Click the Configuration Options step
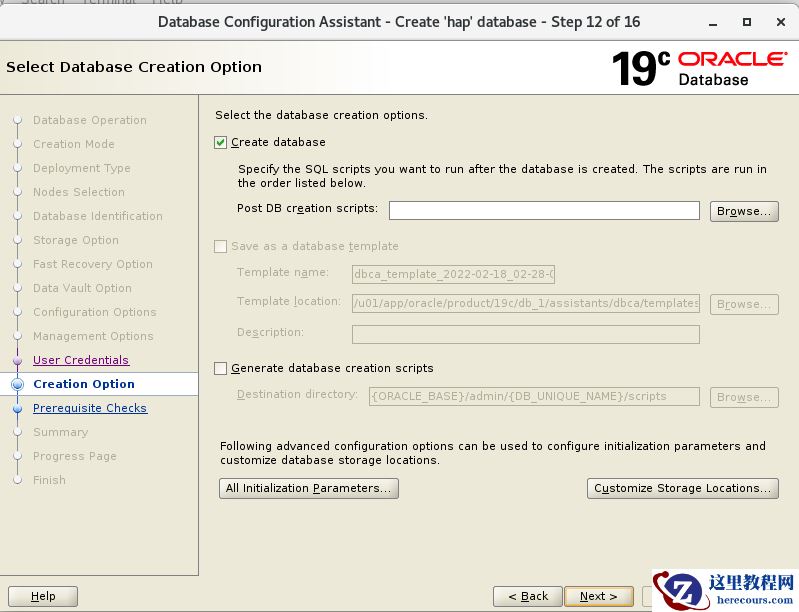This screenshot has width=799, height=612. coord(95,312)
